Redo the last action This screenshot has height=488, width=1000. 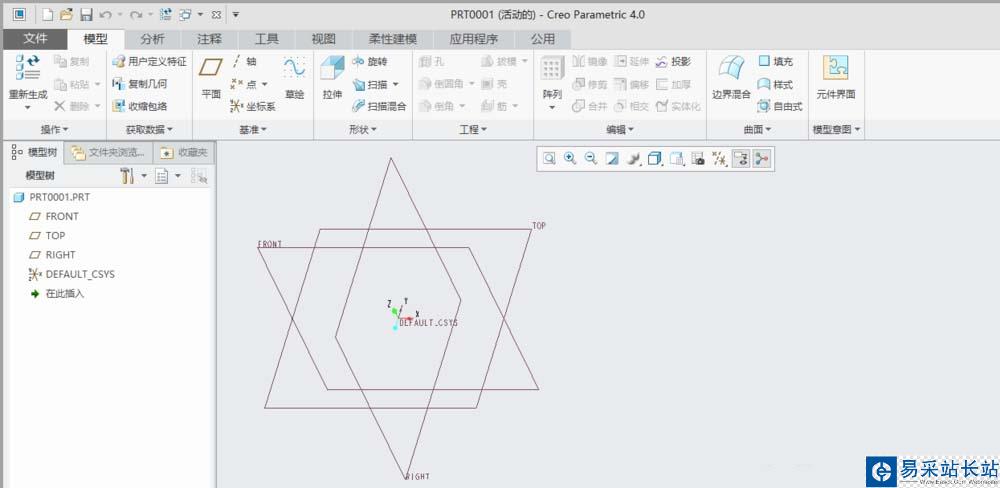tap(135, 14)
